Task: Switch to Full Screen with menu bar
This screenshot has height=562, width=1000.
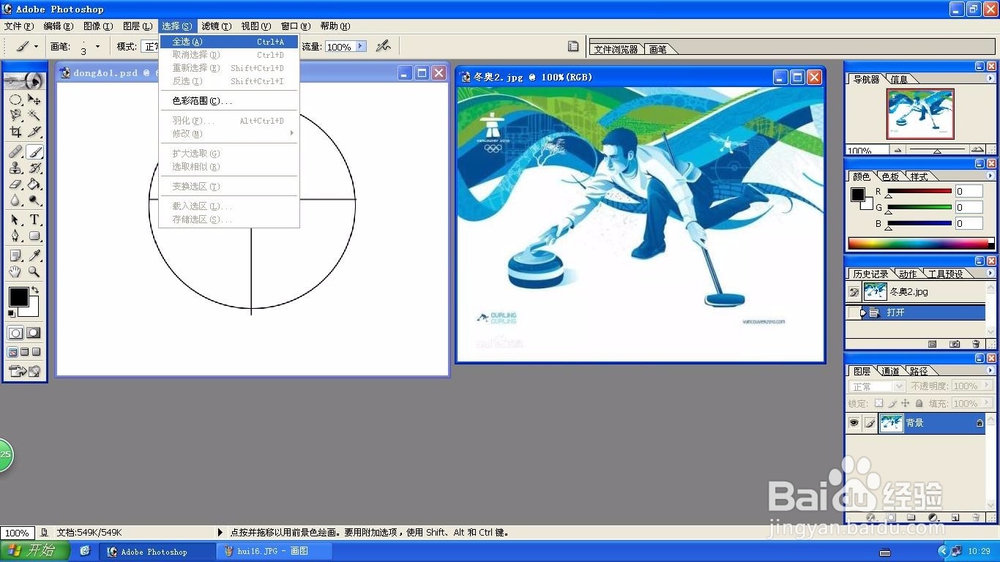Action: 25,352
